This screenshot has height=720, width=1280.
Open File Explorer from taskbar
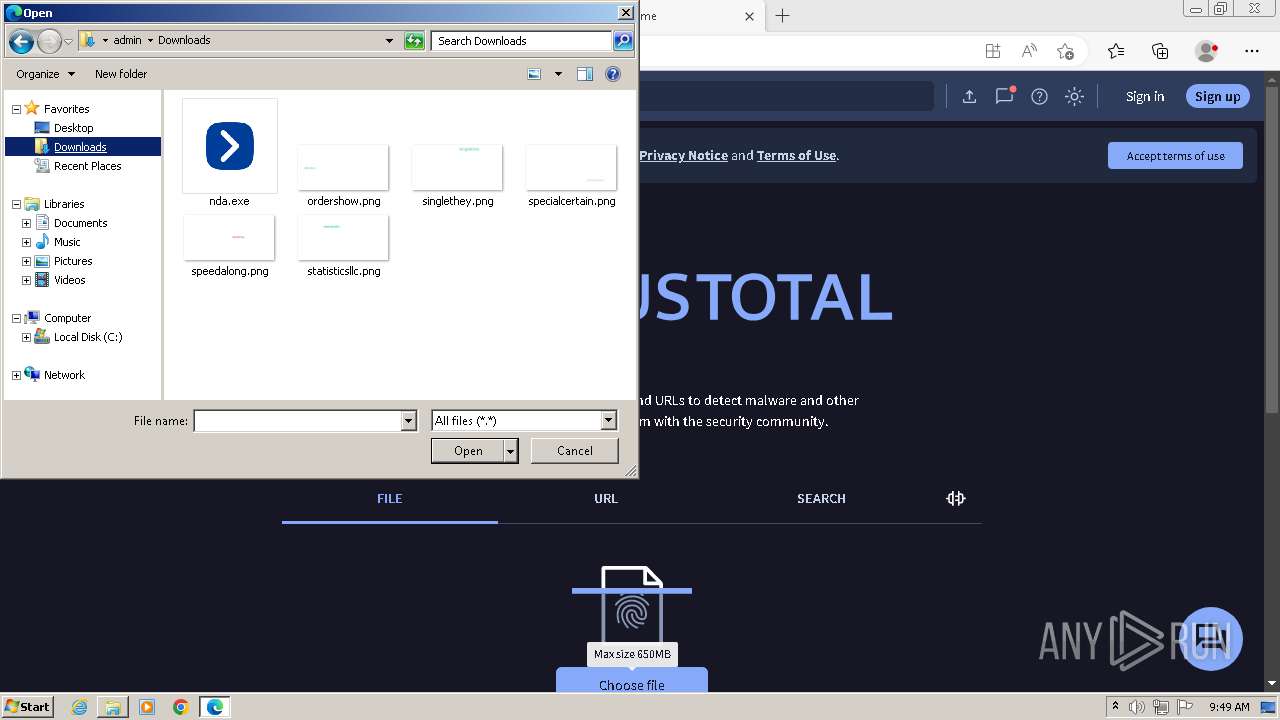pyautogui.click(x=113, y=707)
